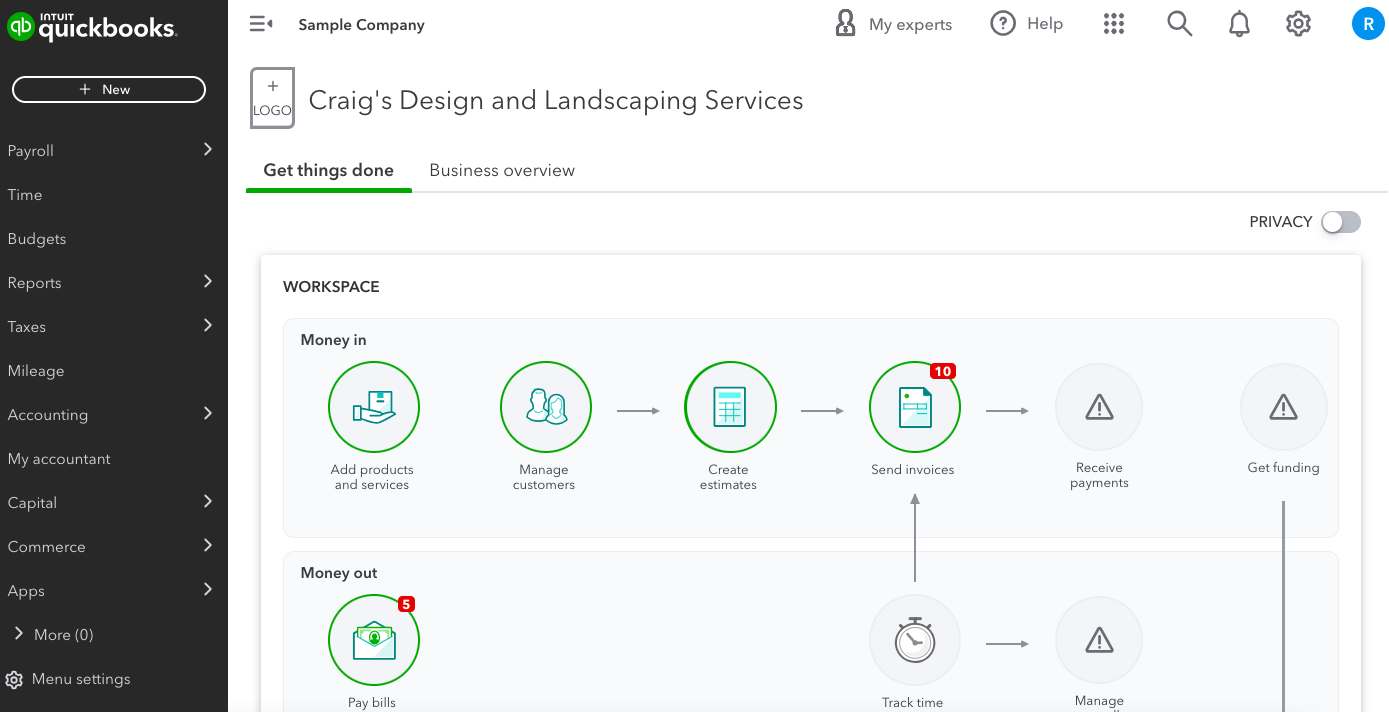Open My accountant in sidebar
1389x712 pixels.
(x=59, y=459)
